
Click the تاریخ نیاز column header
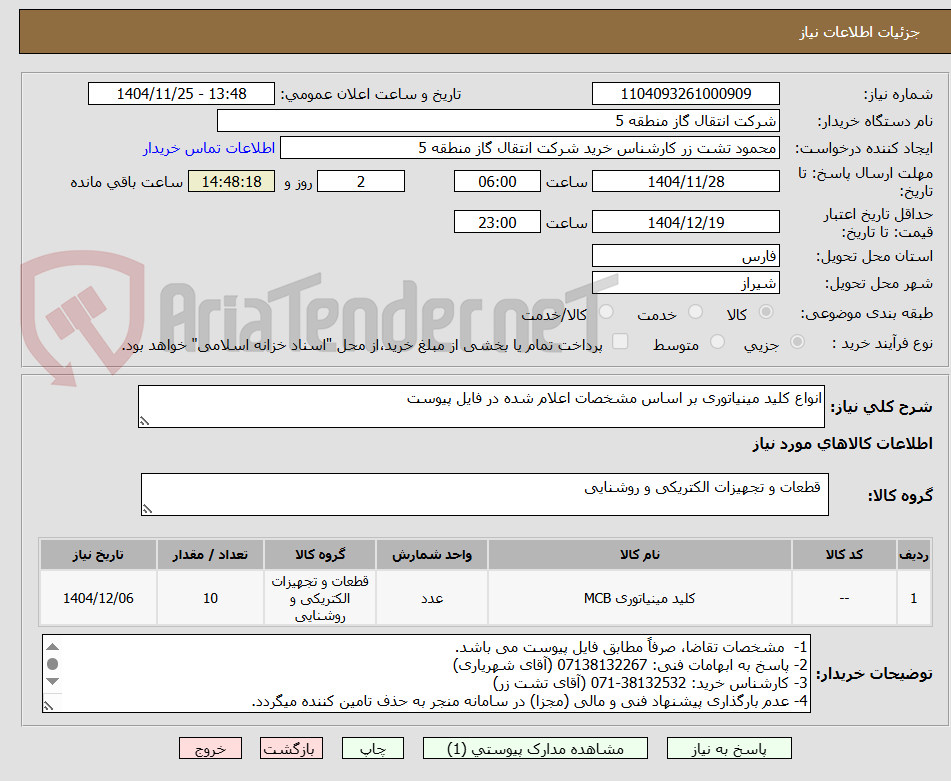click(98, 555)
